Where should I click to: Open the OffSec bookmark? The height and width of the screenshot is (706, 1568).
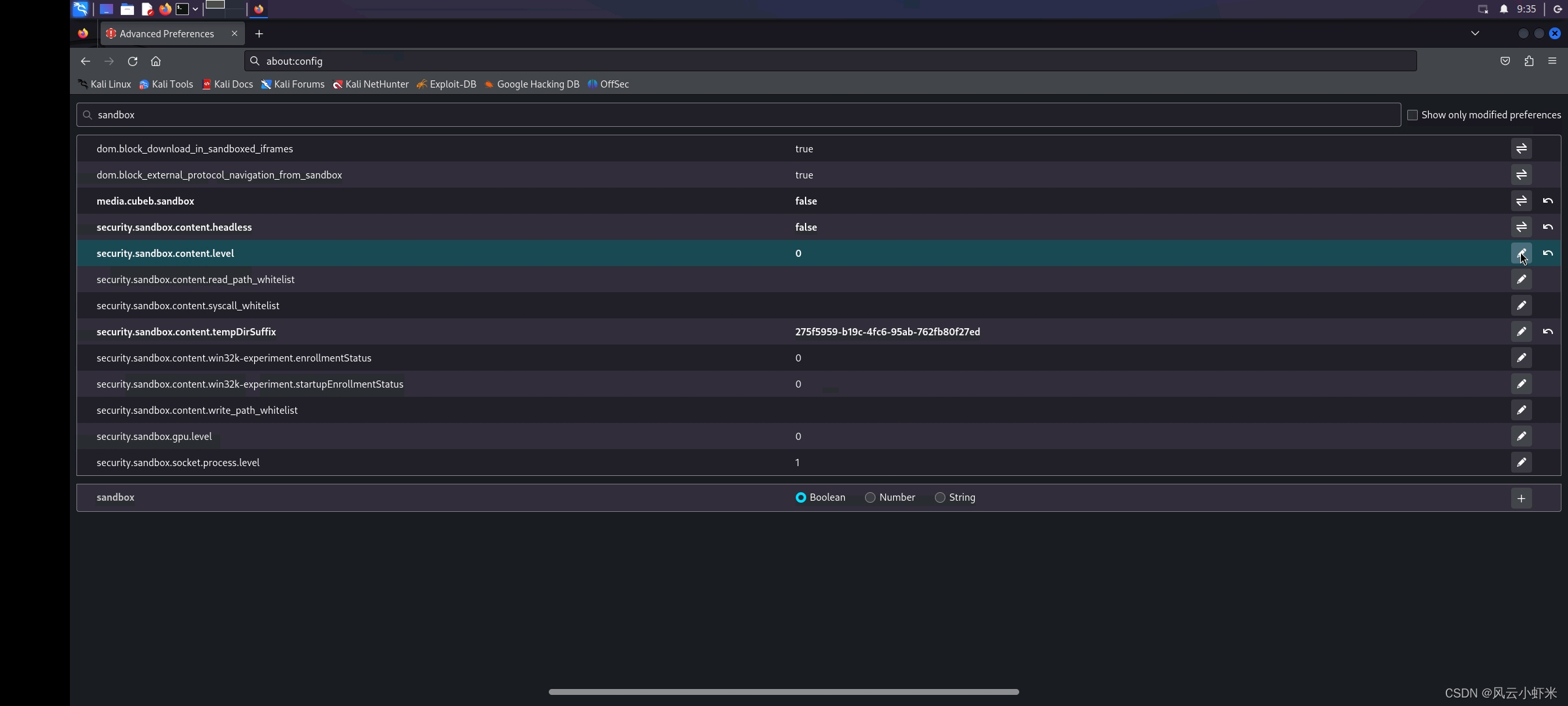pyautogui.click(x=608, y=84)
